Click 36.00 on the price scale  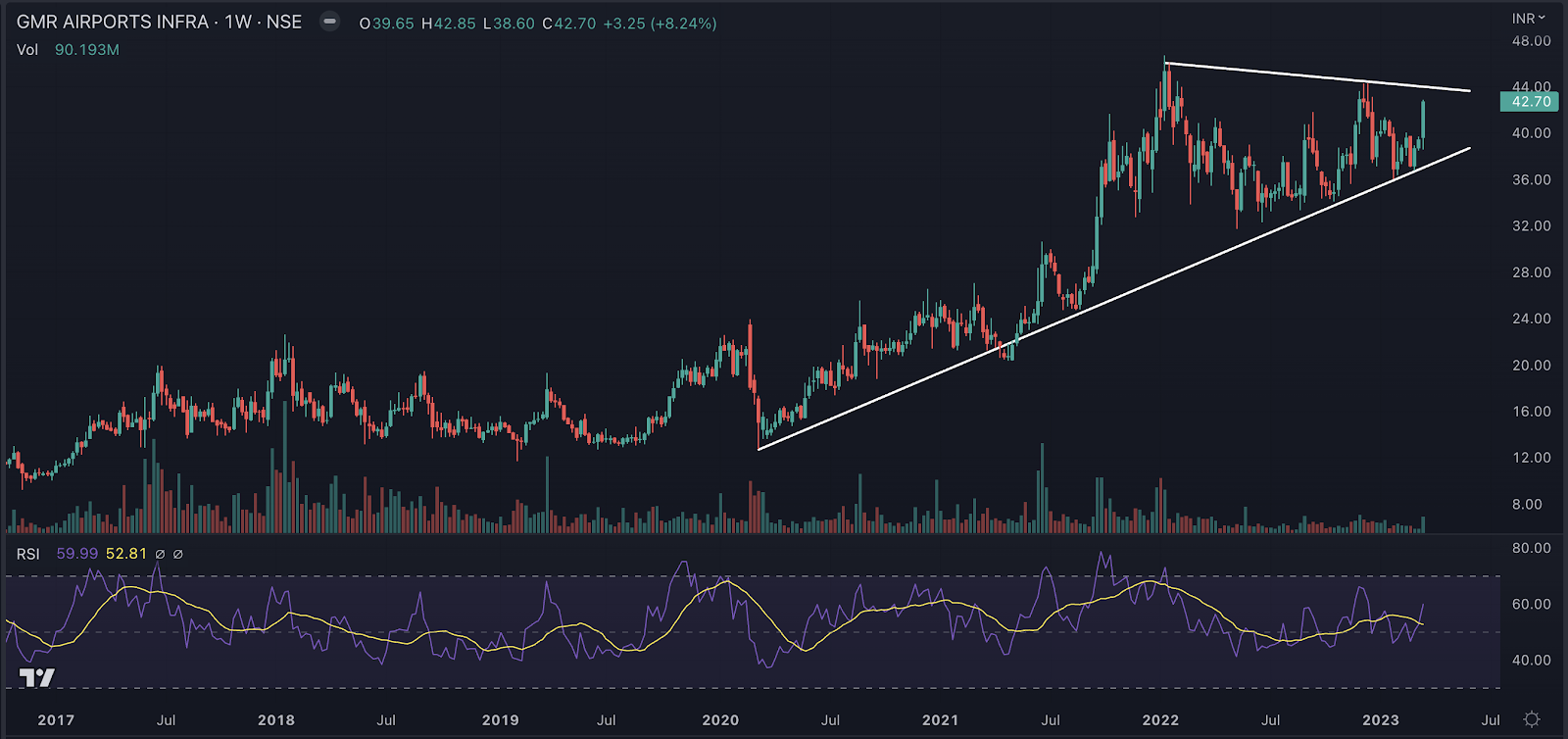(x=1531, y=180)
